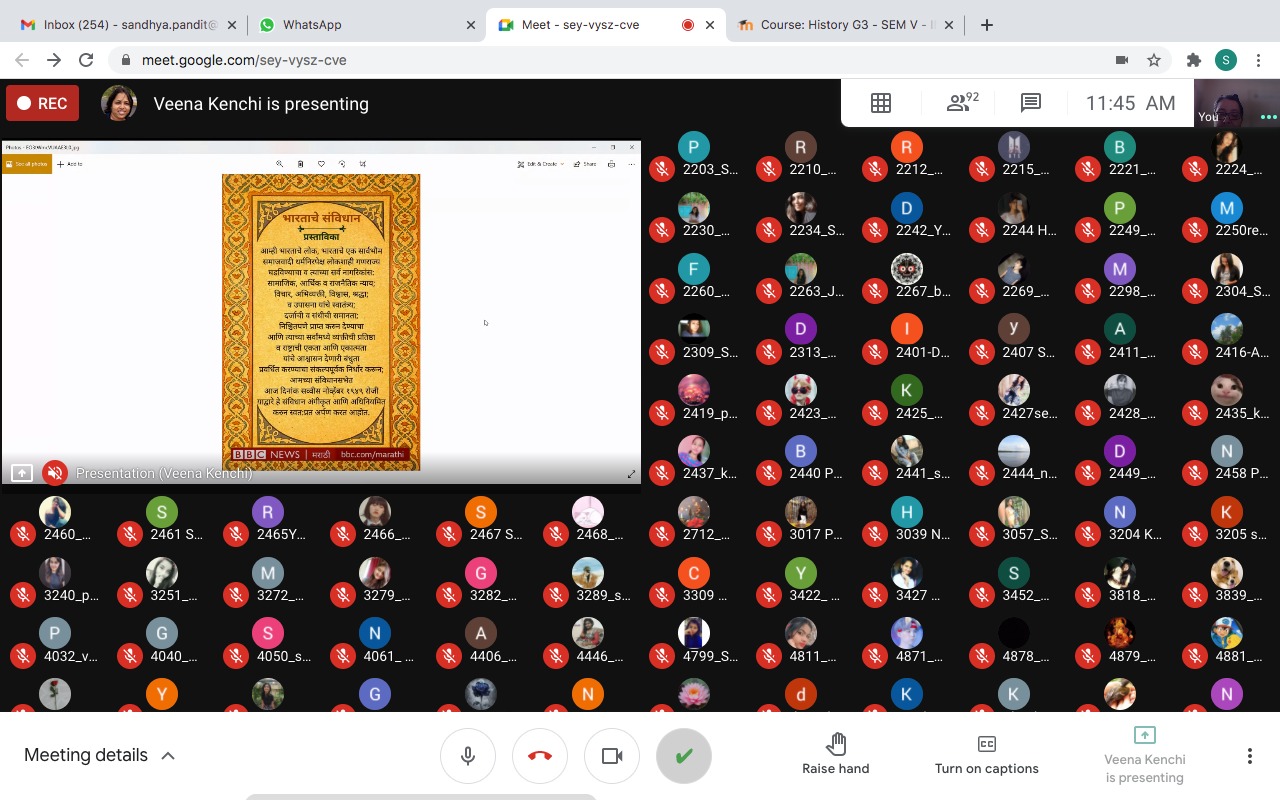Toggle the camera on or off
This screenshot has height=800, width=1280.
click(611, 756)
